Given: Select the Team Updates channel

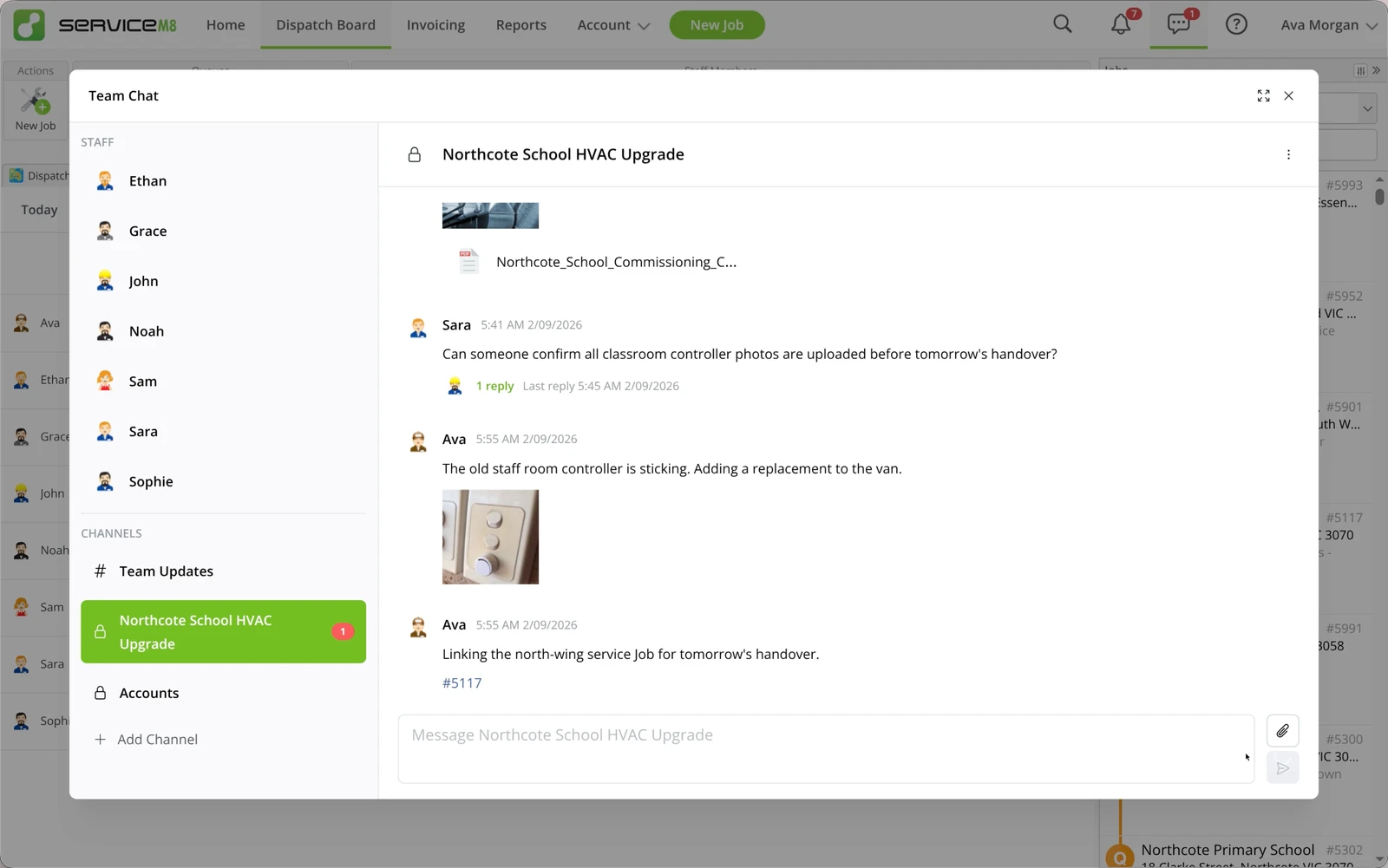Looking at the screenshot, I should tap(223, 571).
